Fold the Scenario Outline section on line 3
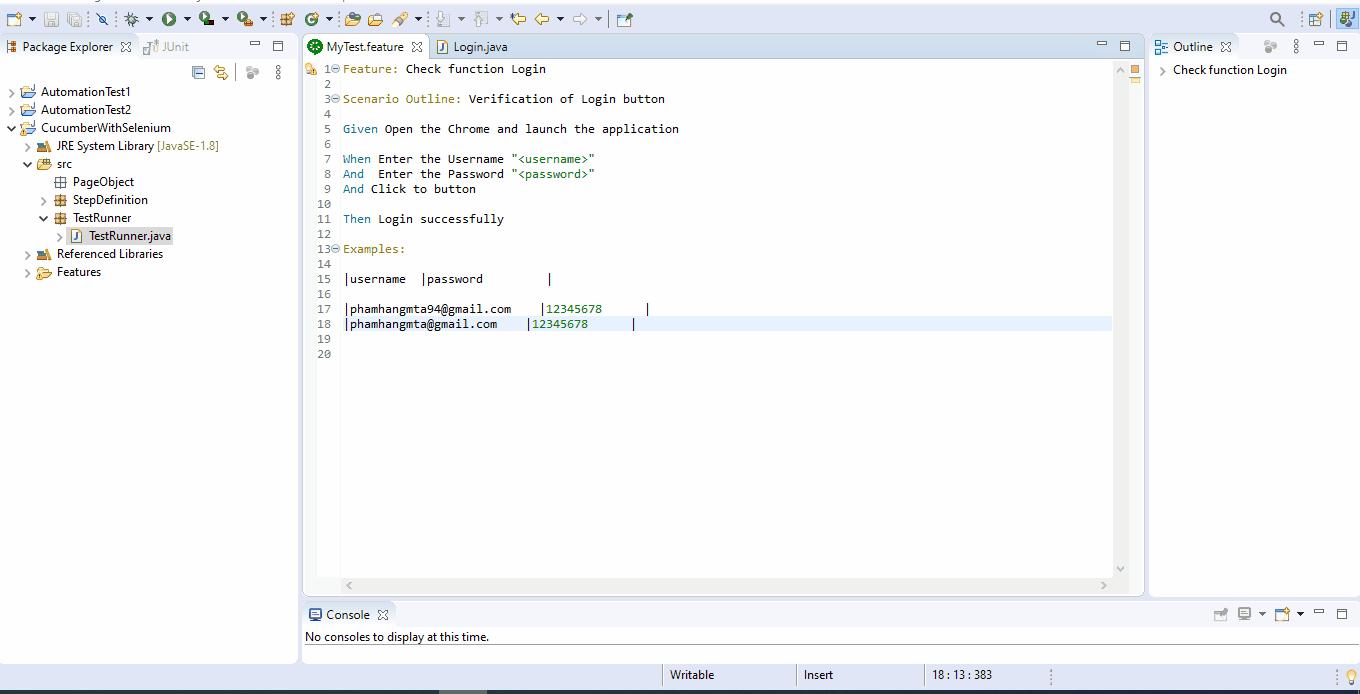This screenshot has width=1360, height=694. click(335, 99)
